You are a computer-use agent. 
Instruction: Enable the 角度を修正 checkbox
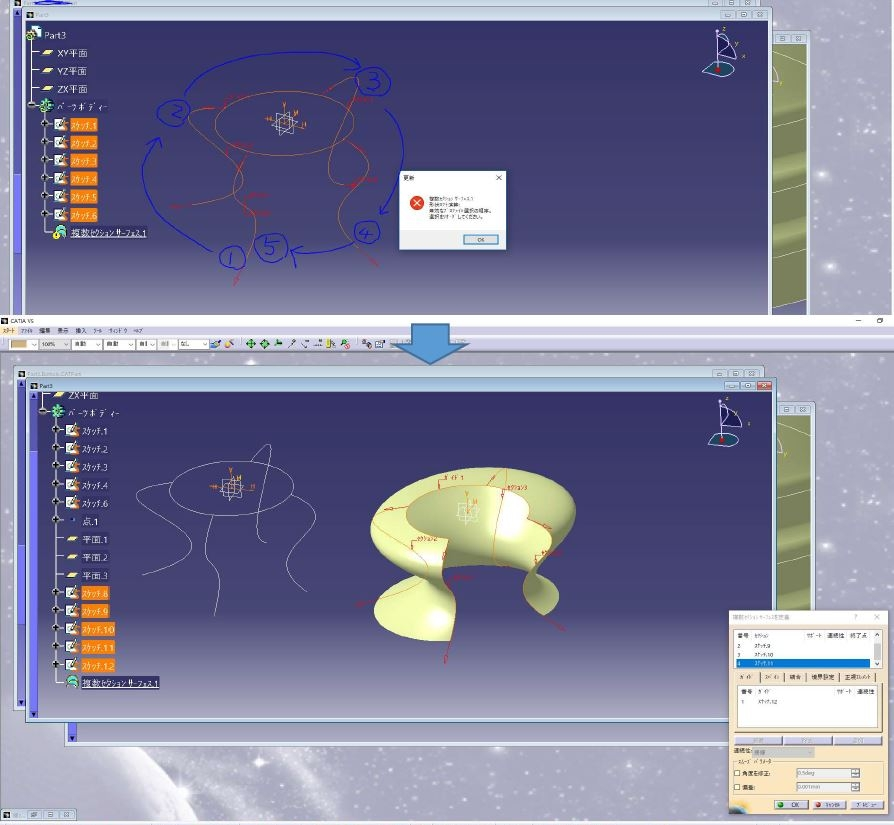tap(737, 773)
